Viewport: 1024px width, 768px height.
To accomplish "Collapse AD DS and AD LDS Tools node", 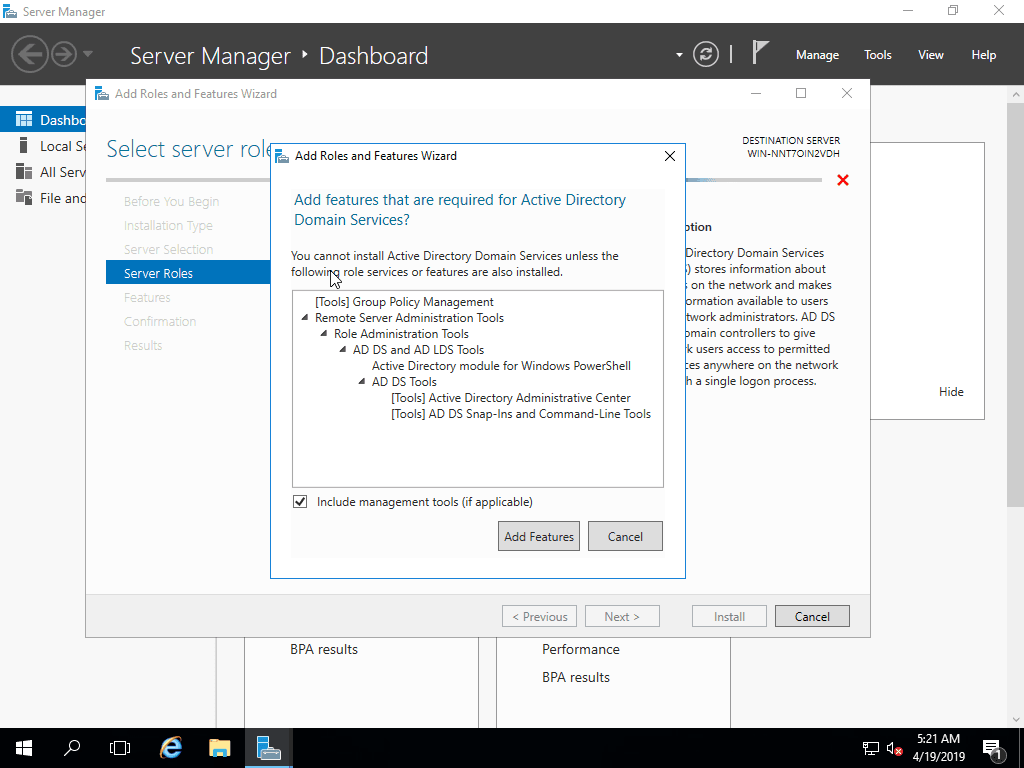I will 343,349.
